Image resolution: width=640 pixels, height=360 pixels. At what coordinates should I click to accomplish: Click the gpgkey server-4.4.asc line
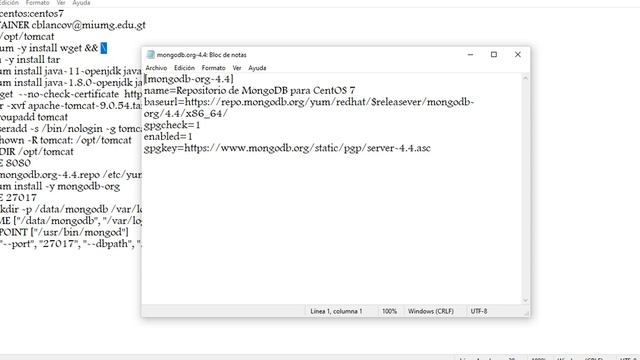tap(287, 148)
